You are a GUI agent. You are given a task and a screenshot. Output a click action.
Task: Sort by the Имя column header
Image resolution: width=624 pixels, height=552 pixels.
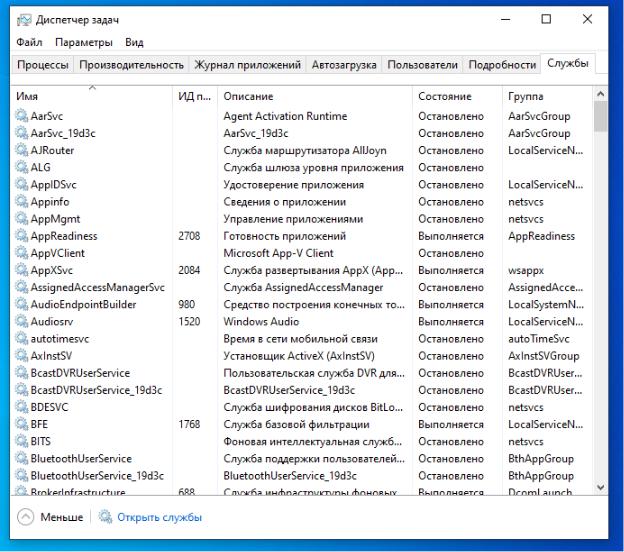tap(92, 96)
